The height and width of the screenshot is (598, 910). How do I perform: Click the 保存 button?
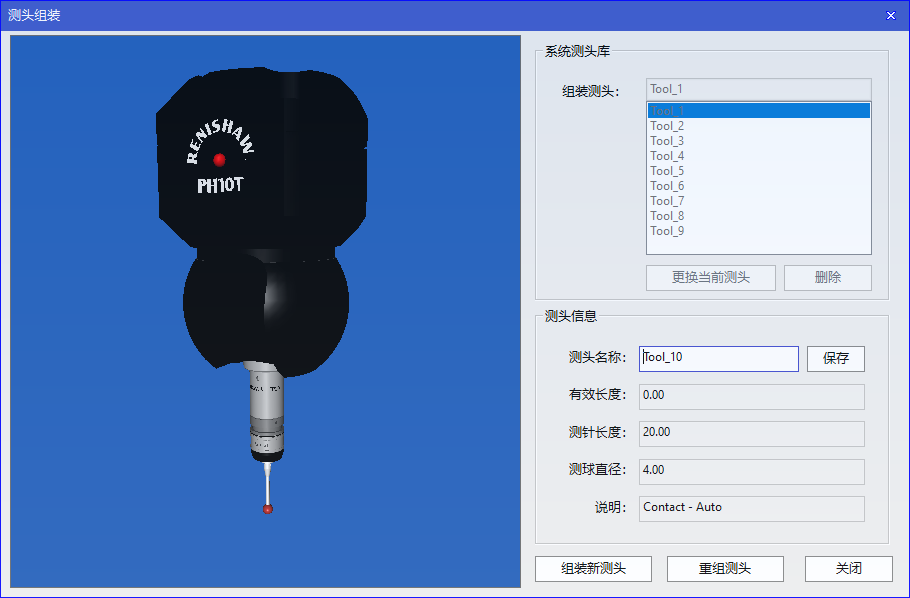pyautogui.click(x=836, y=358)
